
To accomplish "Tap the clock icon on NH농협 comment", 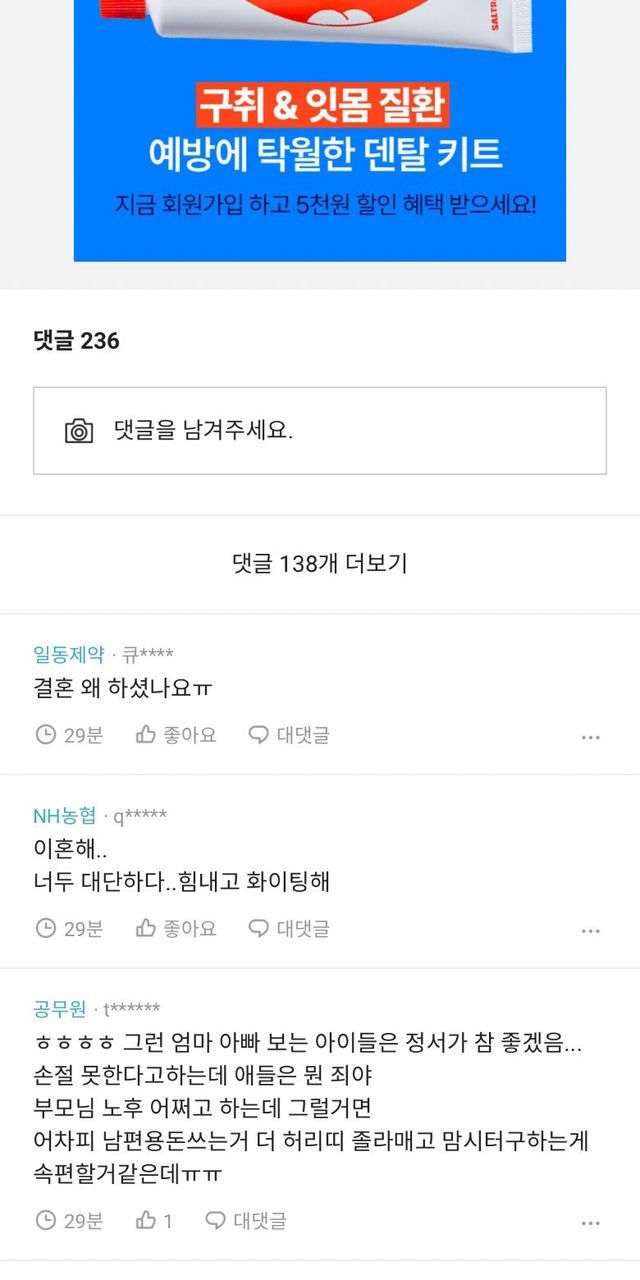I will [x=45, y=929].
